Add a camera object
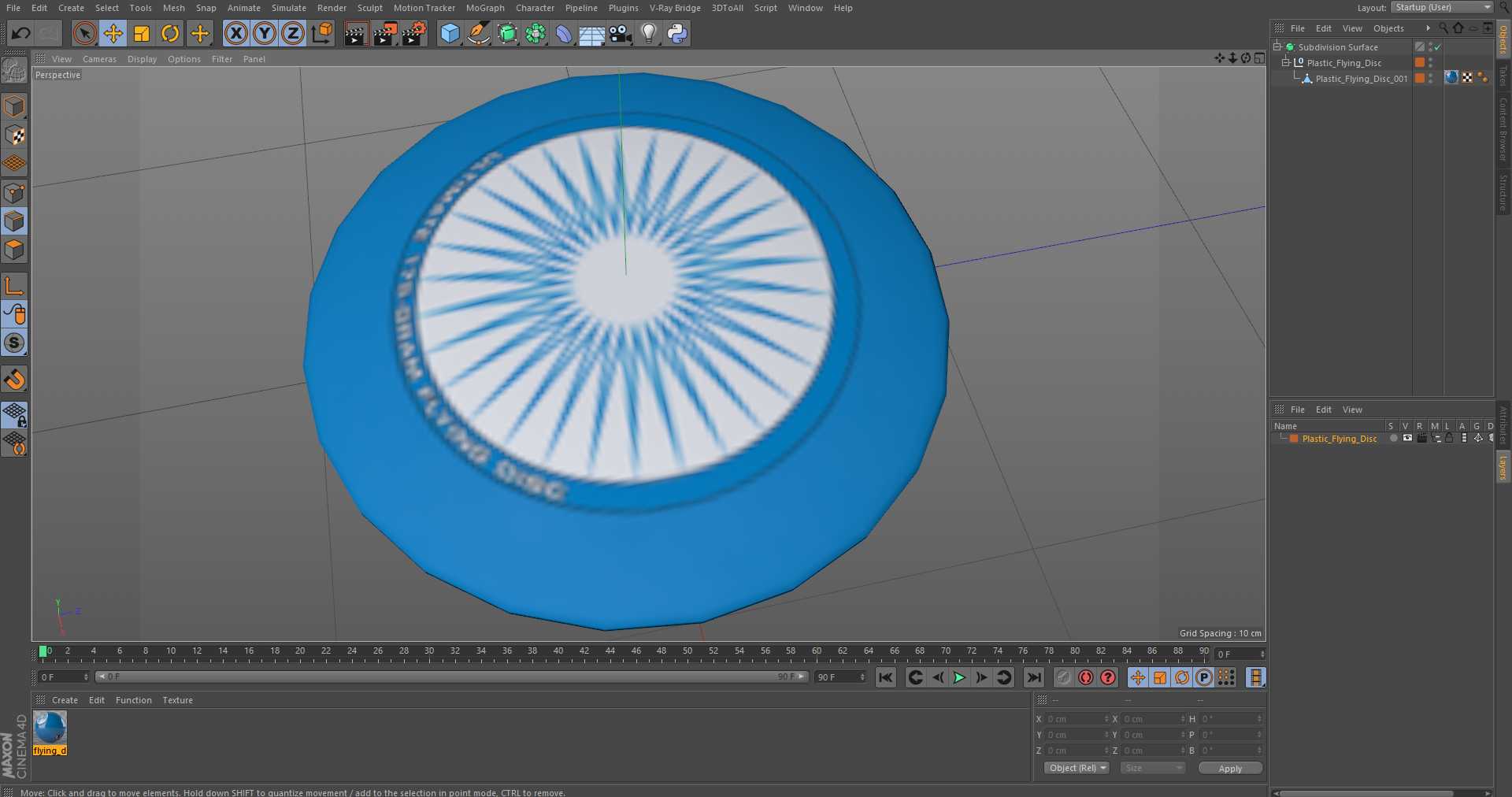 tap(621, 33)
